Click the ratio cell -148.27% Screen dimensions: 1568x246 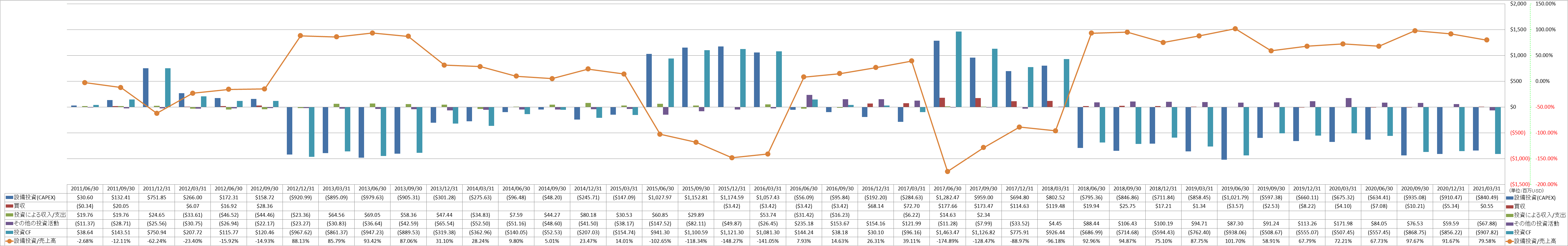(x=732, y=241)
